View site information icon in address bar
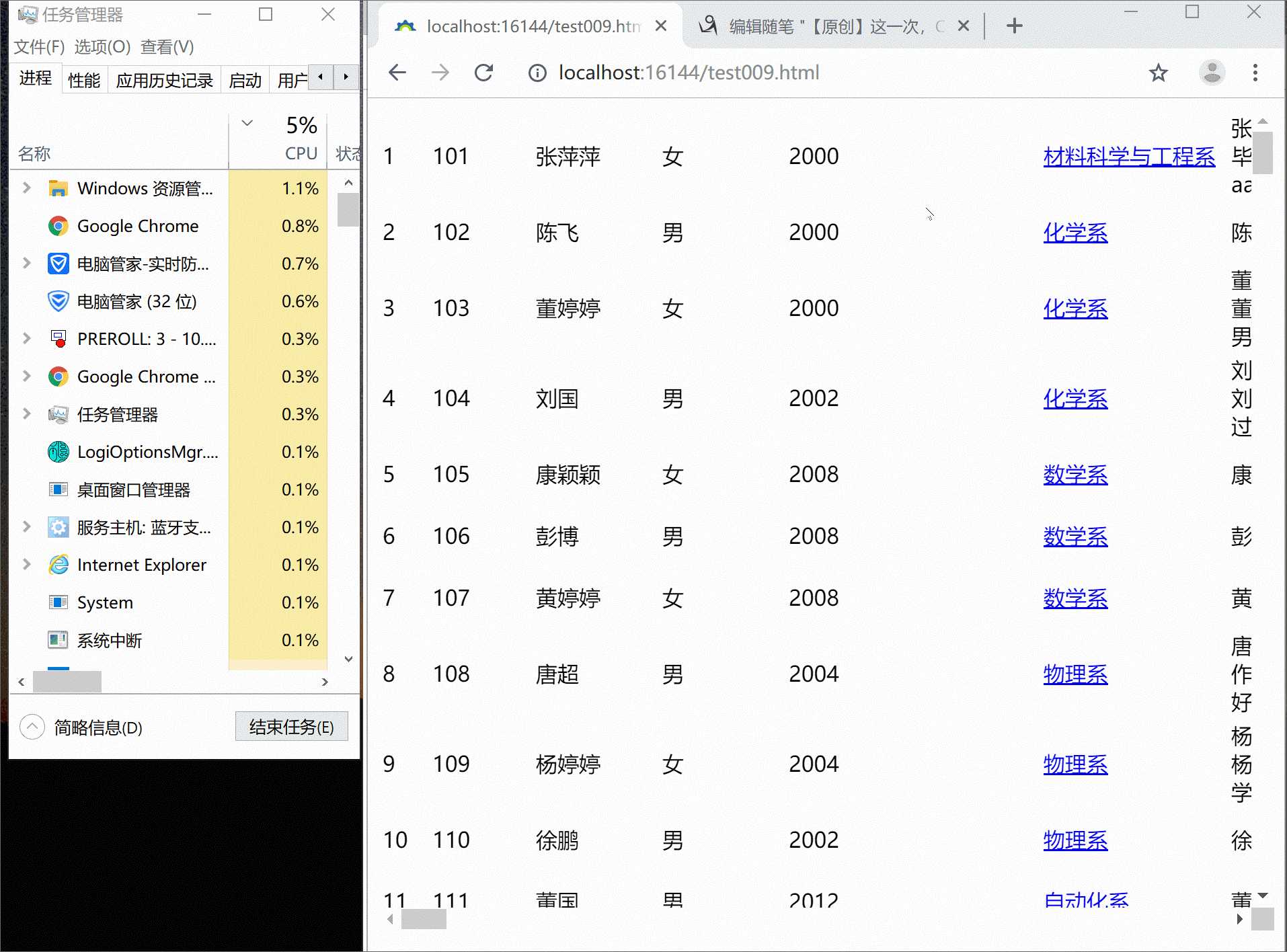 tap(537, 73)
